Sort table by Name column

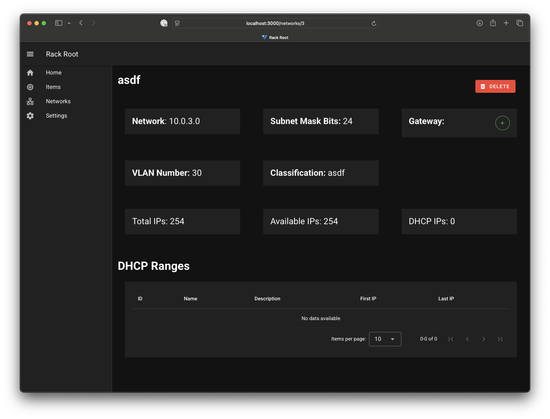(x=190, y=299)
